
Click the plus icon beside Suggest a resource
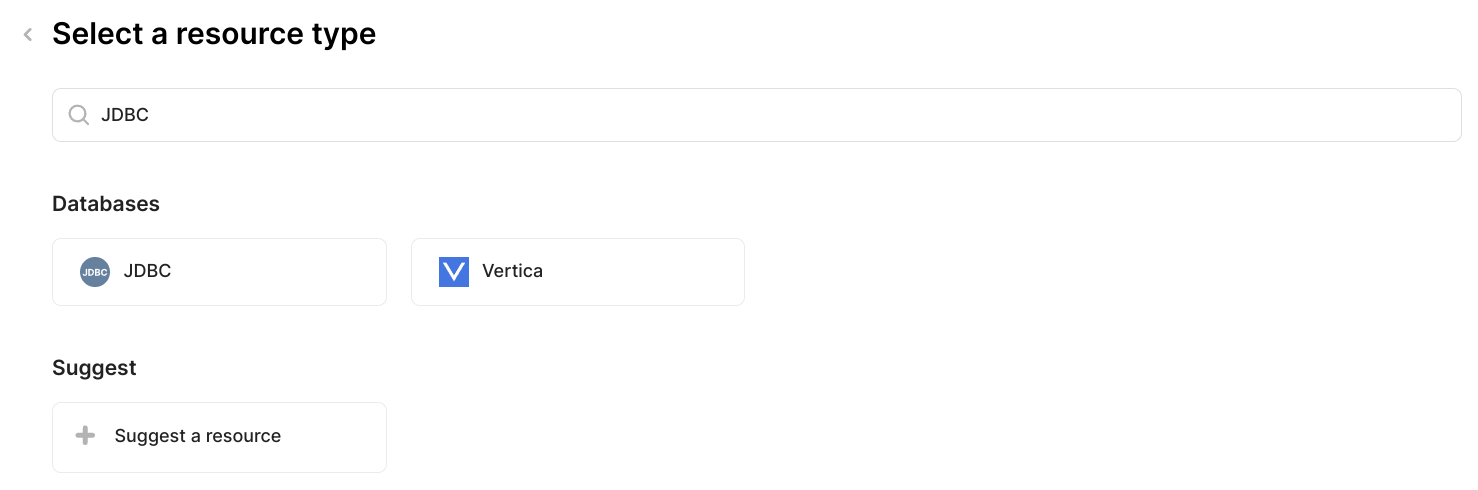86,436
